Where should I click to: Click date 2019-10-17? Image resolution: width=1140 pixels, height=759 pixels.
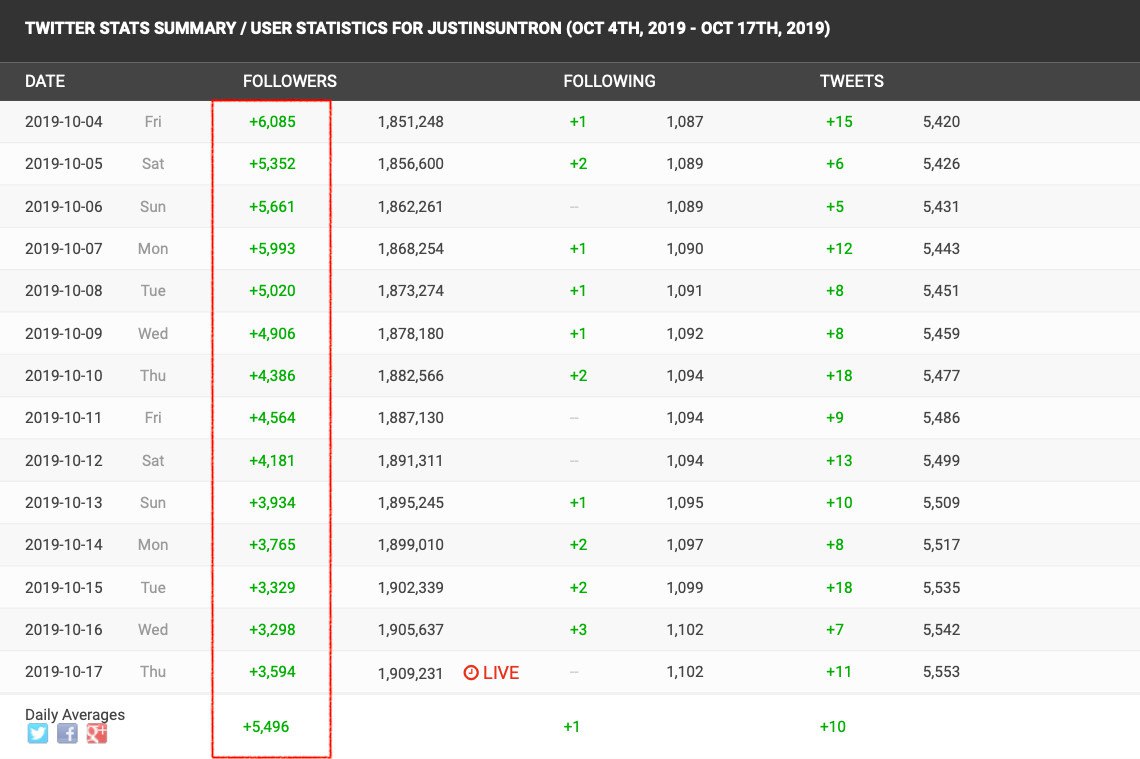pos(64,672)
